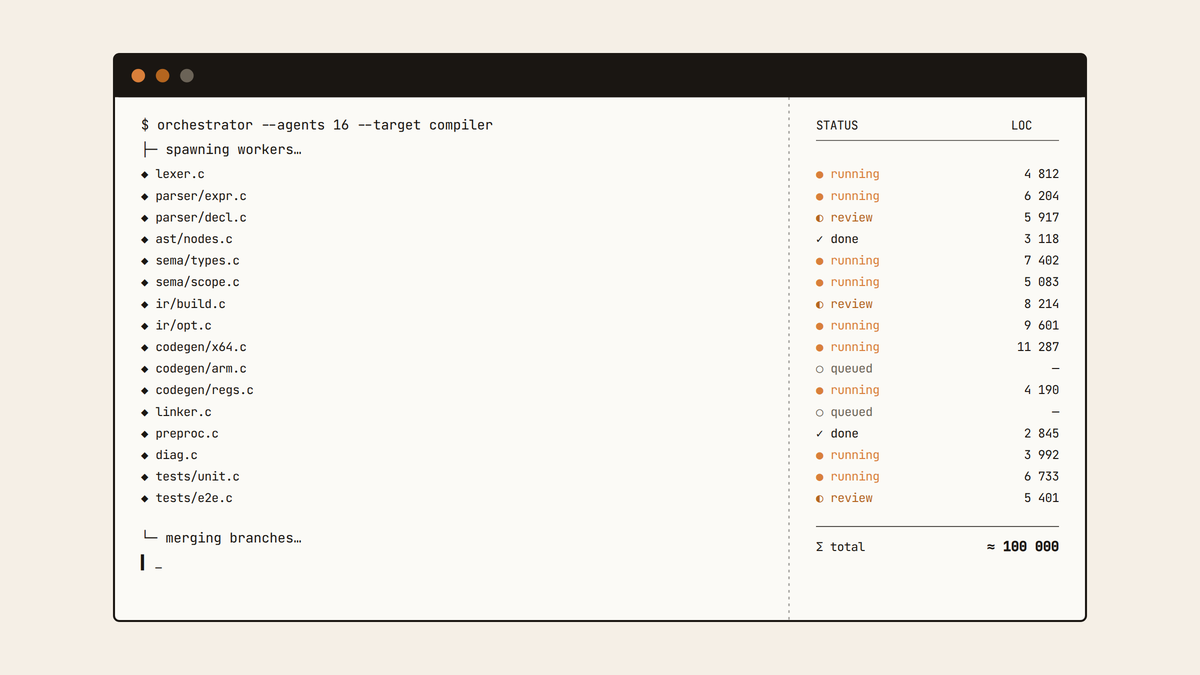Click the running dot in 11 287 row
Screen dimensions: 1200x675
pyautogui.click(x=820, y=347)
